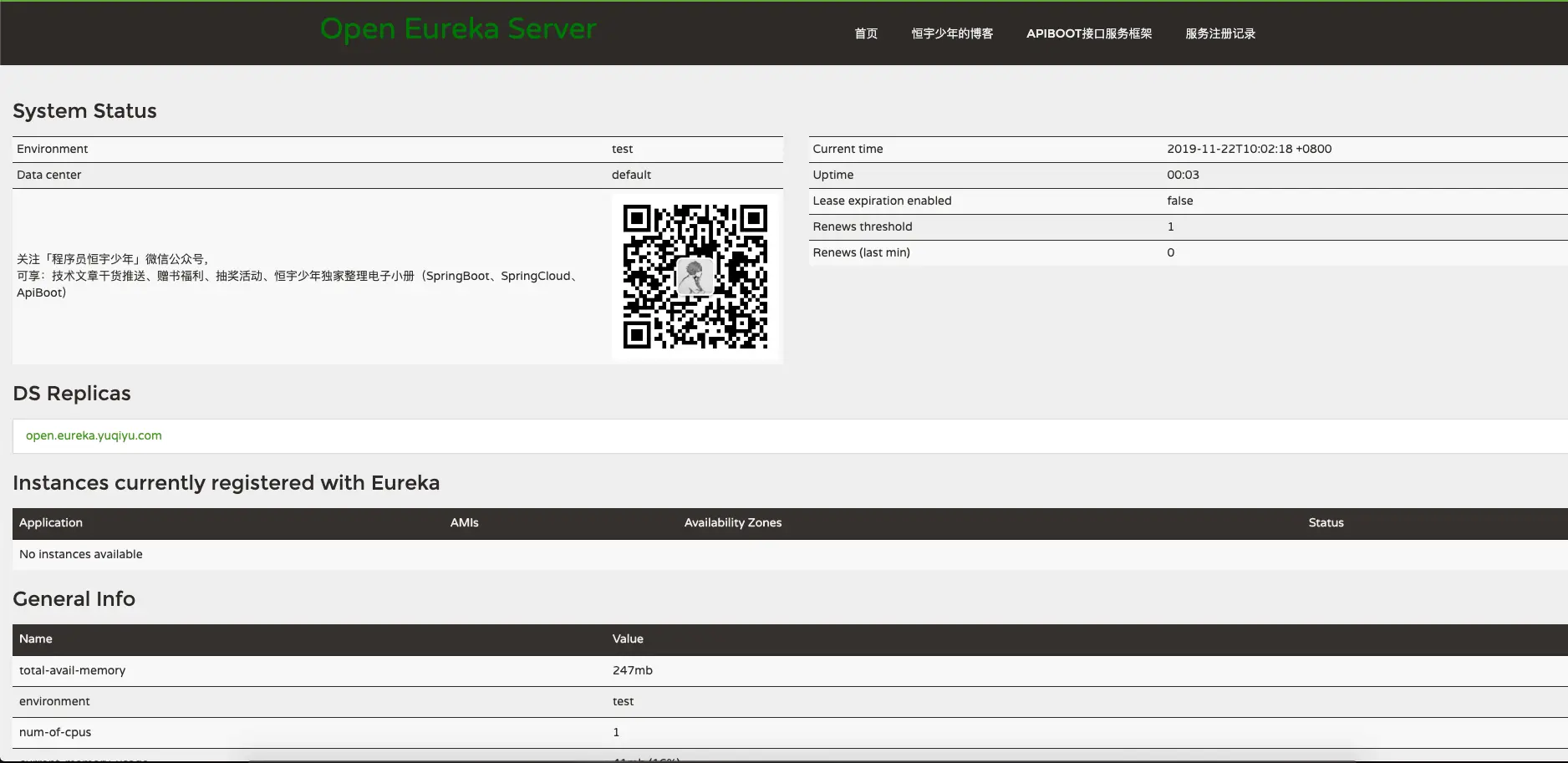The image size is (1568, 763).
Task: Click the Name column header in General Info
Action: [x=36, y=638]
